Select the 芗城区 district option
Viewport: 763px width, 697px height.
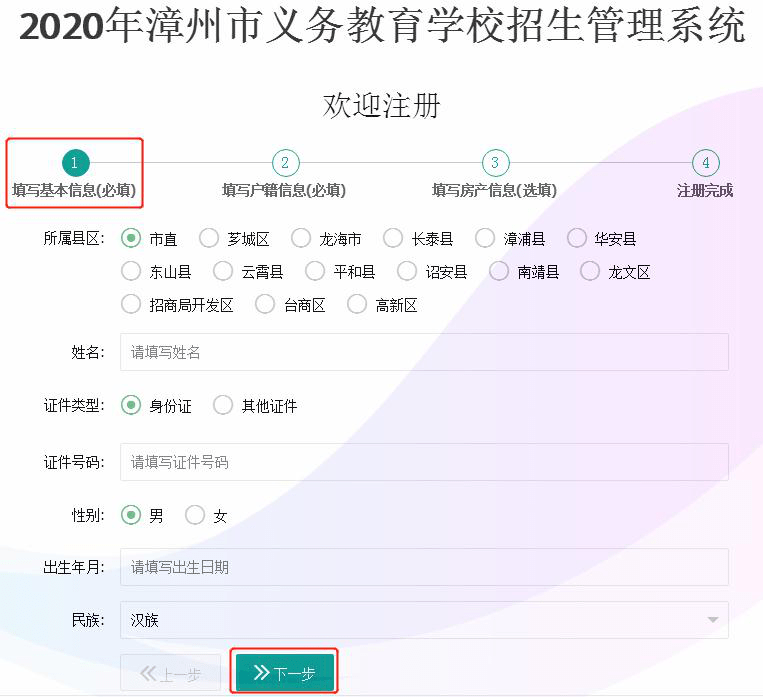point(209,238)
